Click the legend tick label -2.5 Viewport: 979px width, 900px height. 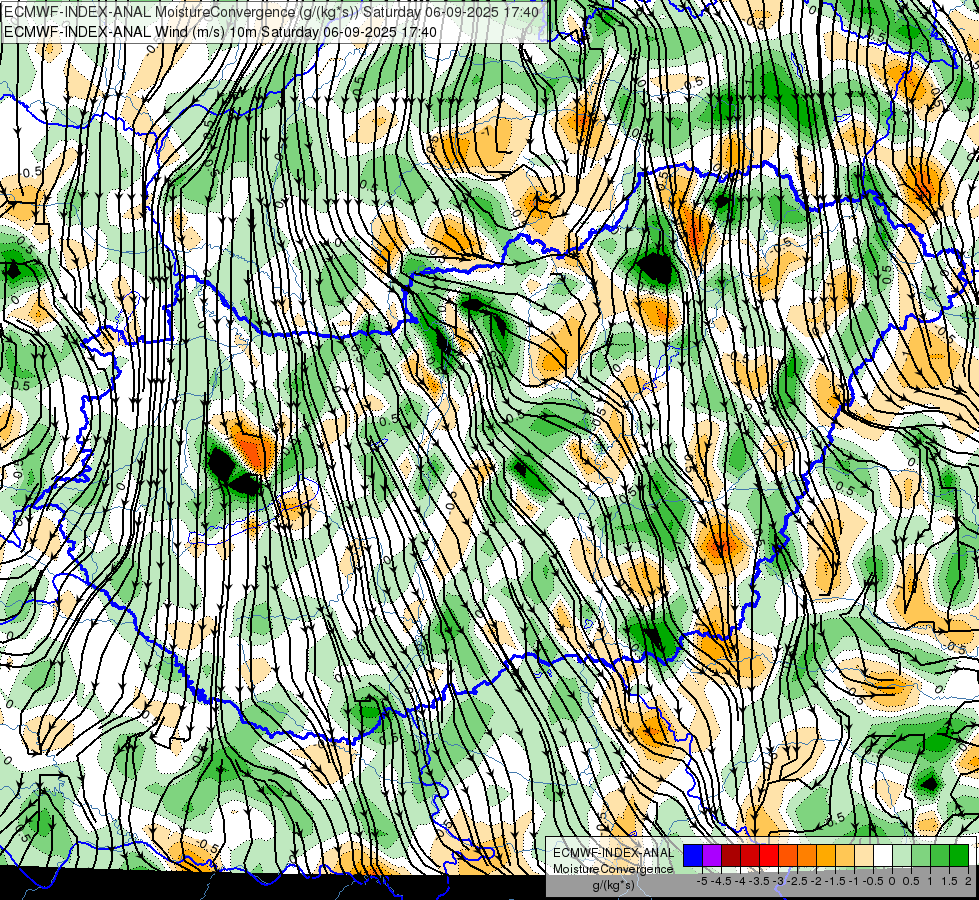coord(797,881)
